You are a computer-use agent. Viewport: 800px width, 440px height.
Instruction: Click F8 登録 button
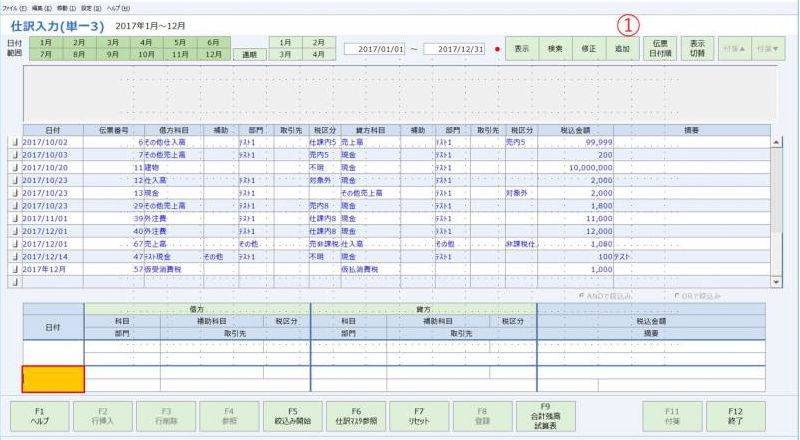(x=482, y=417)
